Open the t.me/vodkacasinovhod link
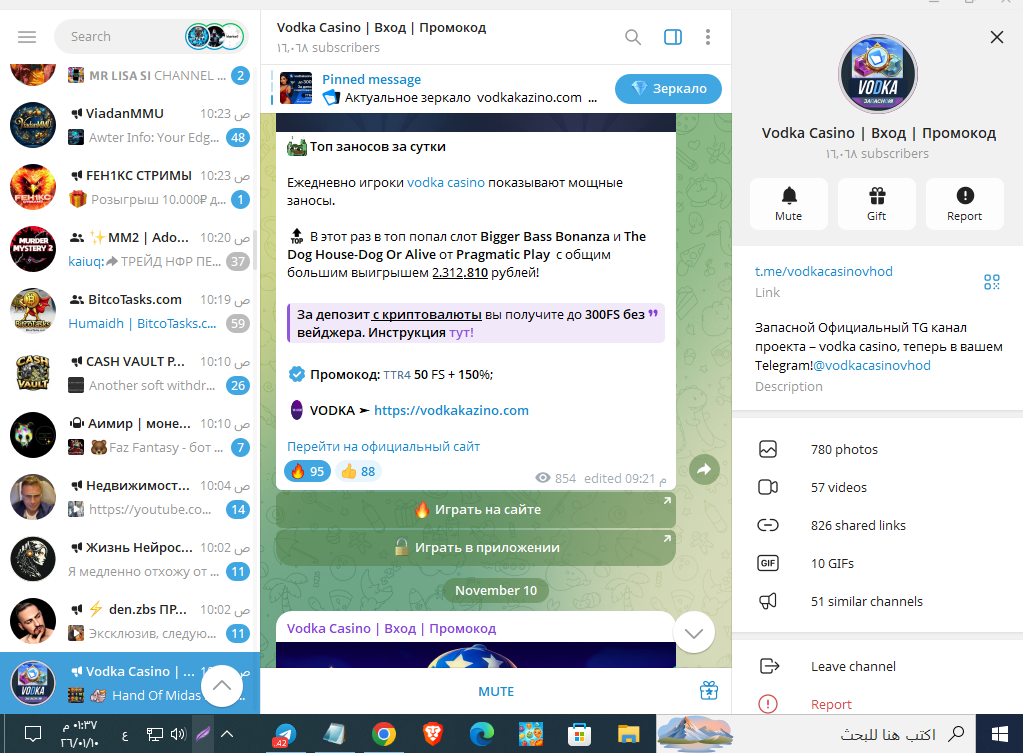 [x=823, y=271]
